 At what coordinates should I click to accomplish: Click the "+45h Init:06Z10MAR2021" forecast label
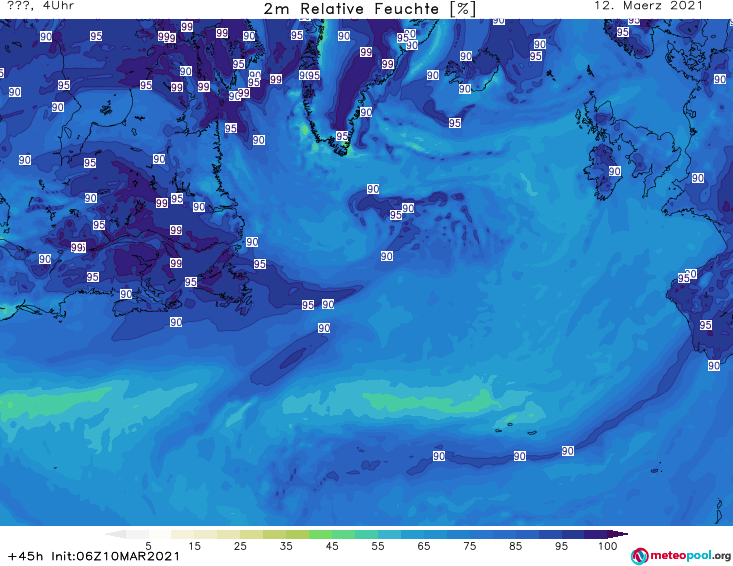tap(93, 556)
